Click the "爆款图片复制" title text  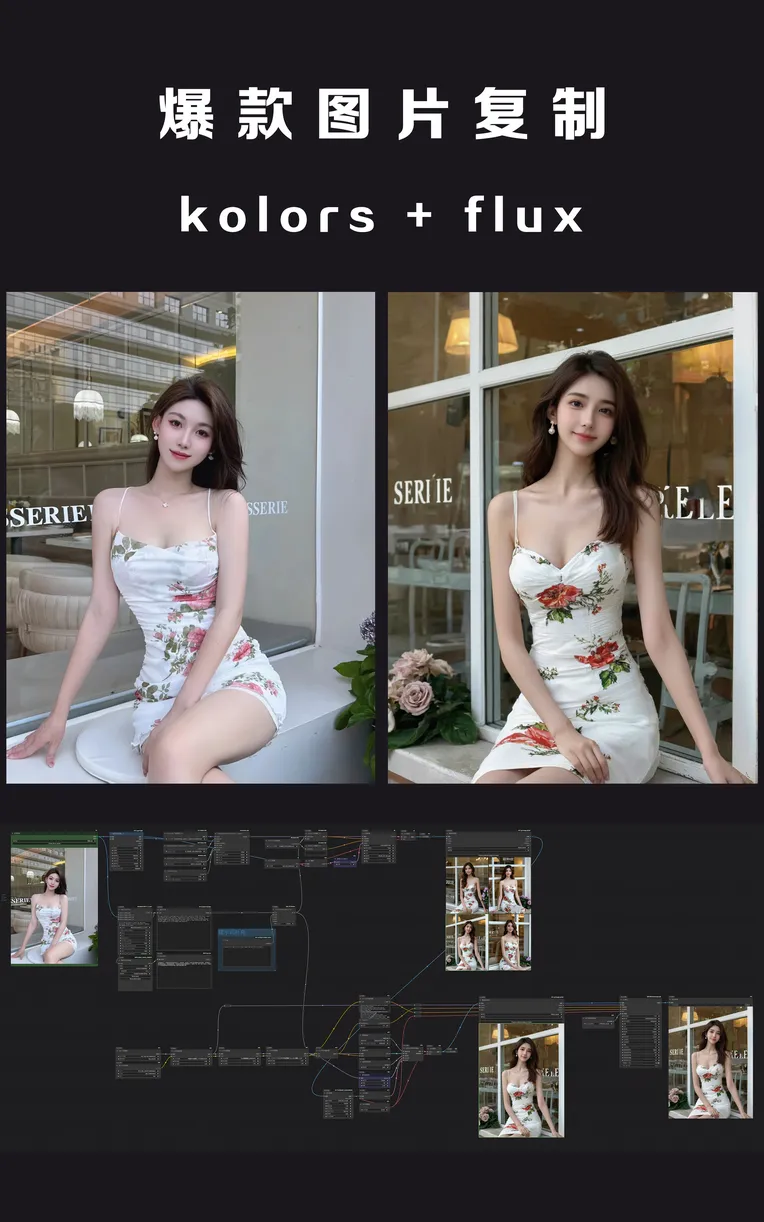click(x=381, y=116)
